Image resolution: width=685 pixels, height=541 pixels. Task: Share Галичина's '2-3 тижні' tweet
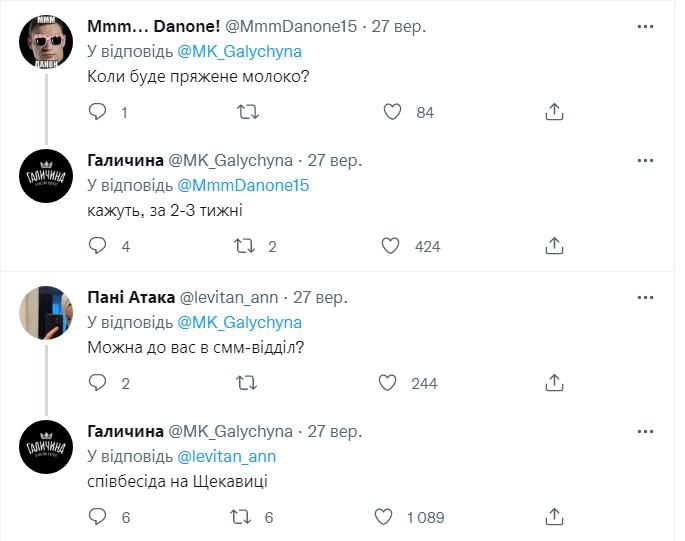coord(555,246)
